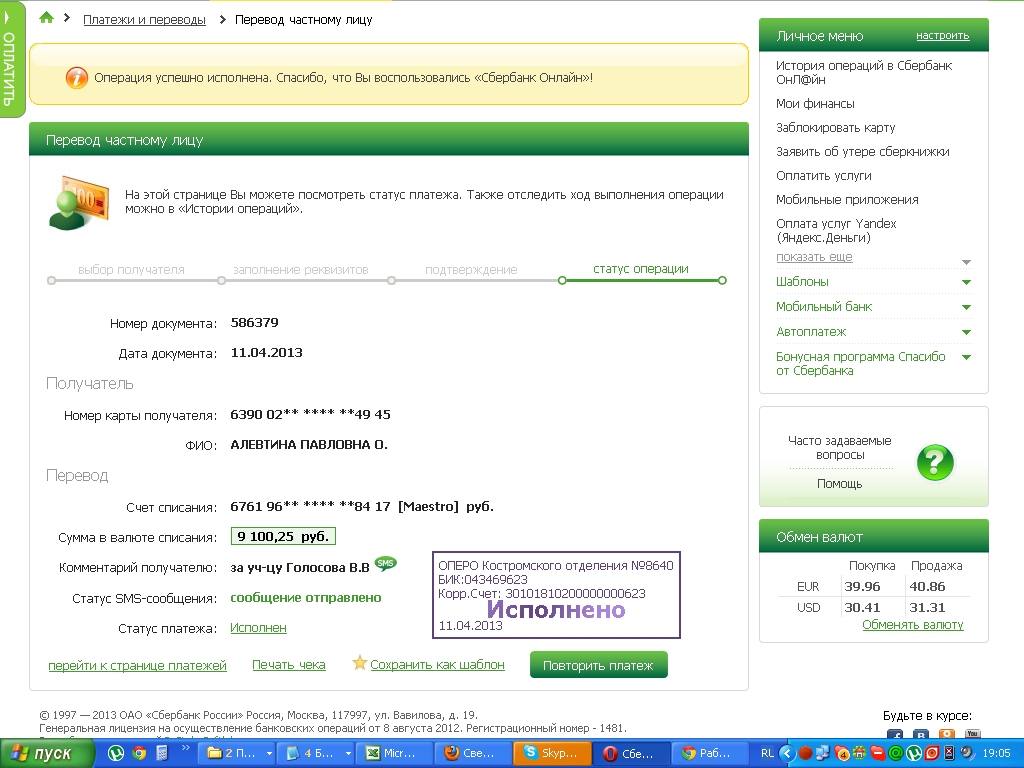The width and height of the screenshot is (1024, 768).
Task: Switch to the Firefox Све… taskbar window
Action: pyautogui.click(x=473, y=754)
